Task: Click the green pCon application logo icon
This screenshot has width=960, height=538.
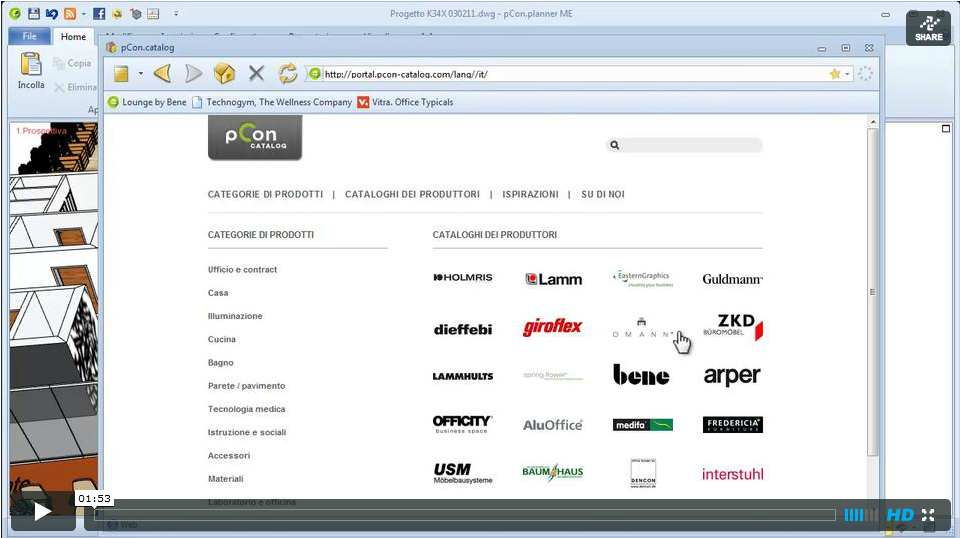Action: point(15,13)
